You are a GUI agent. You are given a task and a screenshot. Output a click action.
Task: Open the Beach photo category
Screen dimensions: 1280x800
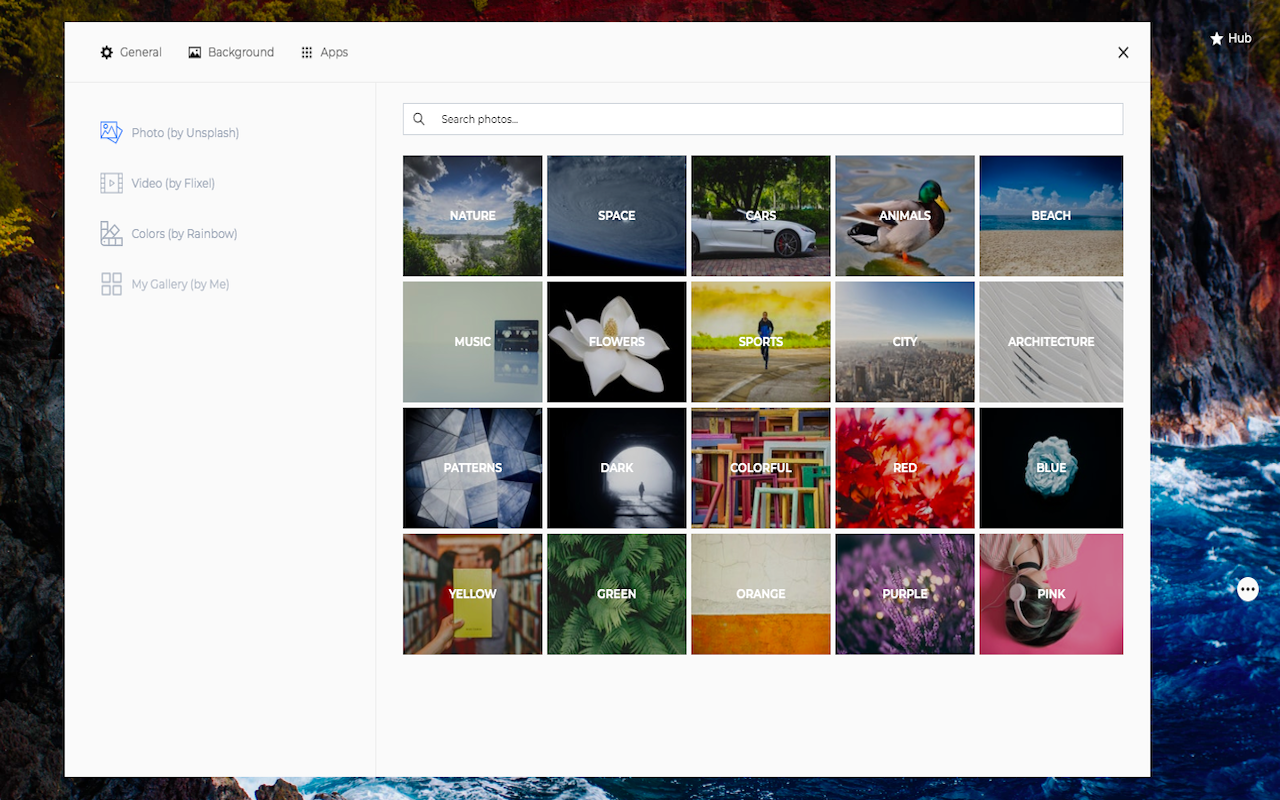coord(1051,216)
